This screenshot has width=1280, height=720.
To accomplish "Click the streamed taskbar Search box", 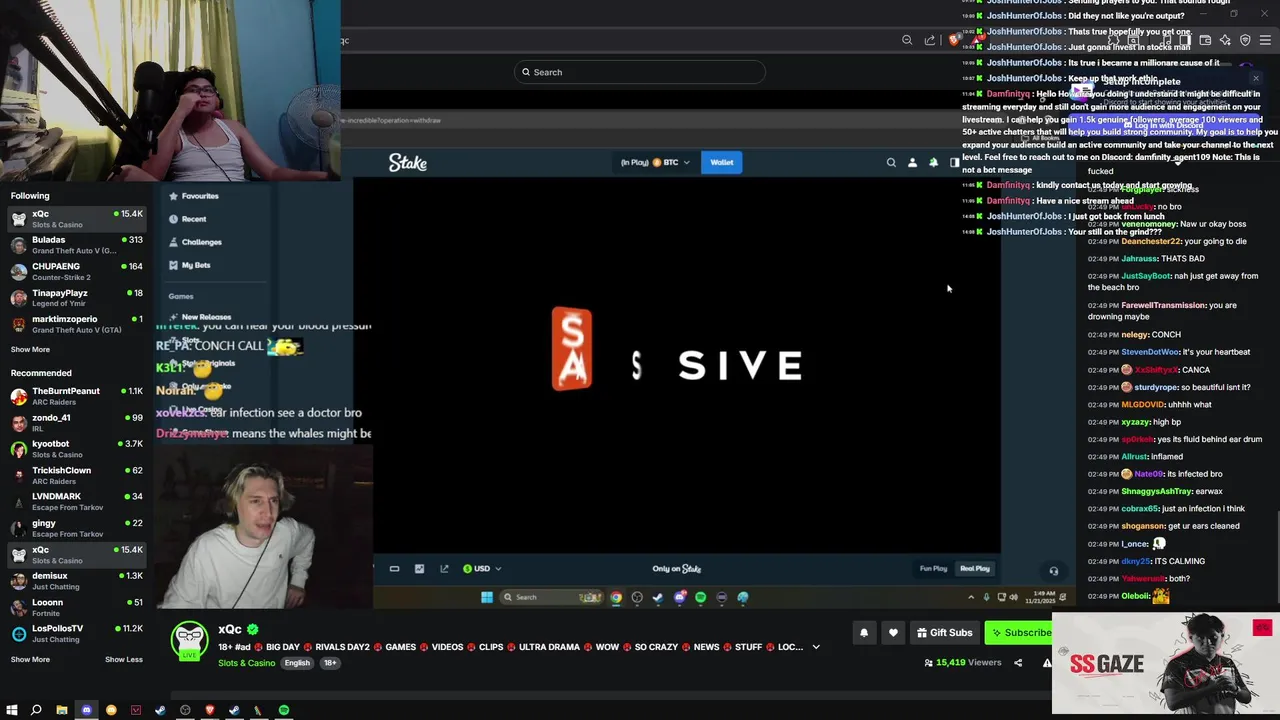I will click(552, 597).
